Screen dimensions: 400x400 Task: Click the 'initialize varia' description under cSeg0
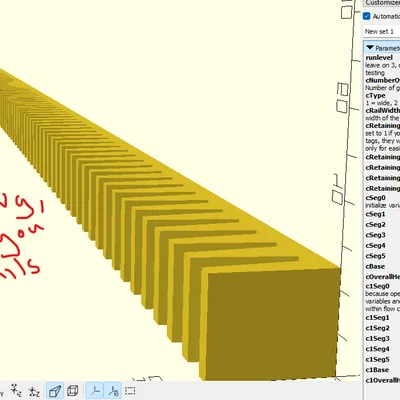(x=382, y=205)
